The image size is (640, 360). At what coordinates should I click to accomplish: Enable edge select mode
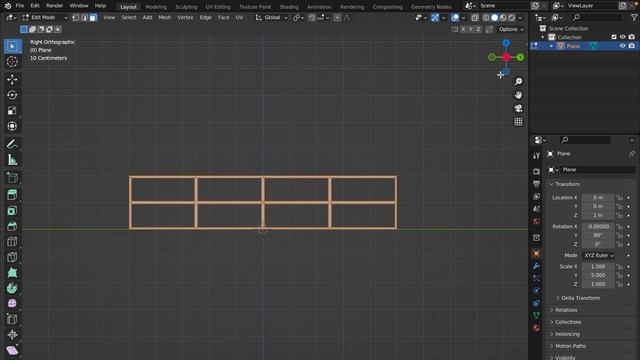(x=84, y=18)
